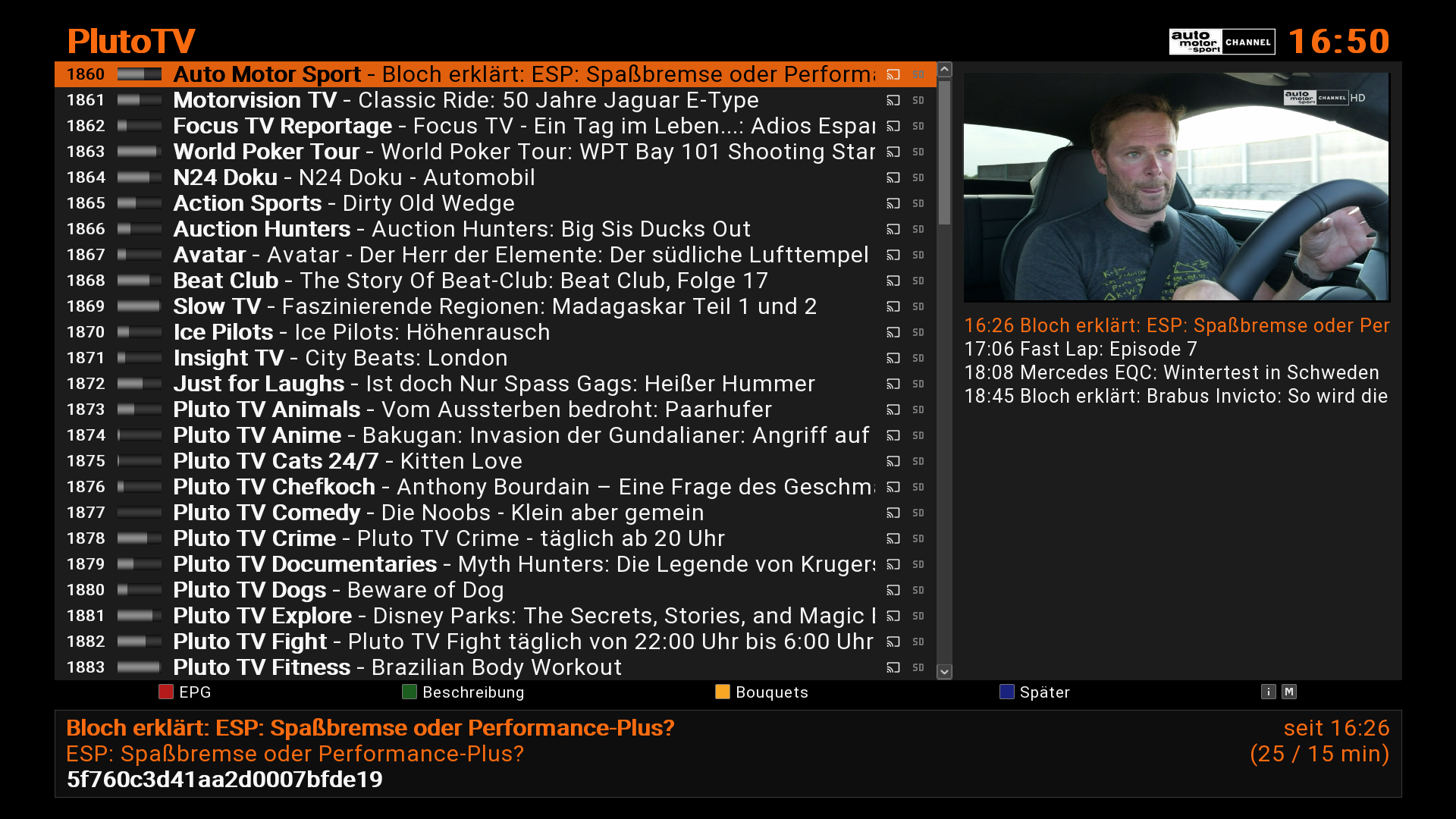Show Beschreibung via the green button
Screen dimensions: 1456x819
(x=463, y=692)
